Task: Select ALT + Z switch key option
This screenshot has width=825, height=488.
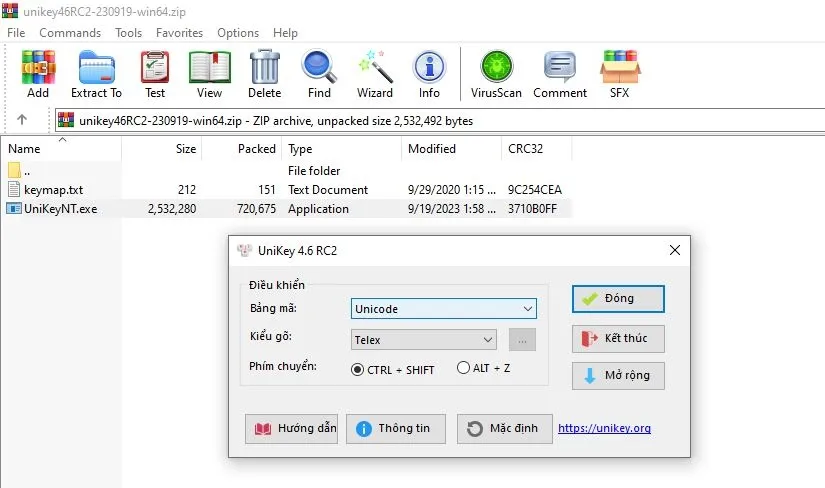Action: pyautogui.click(x=463, y=368)
